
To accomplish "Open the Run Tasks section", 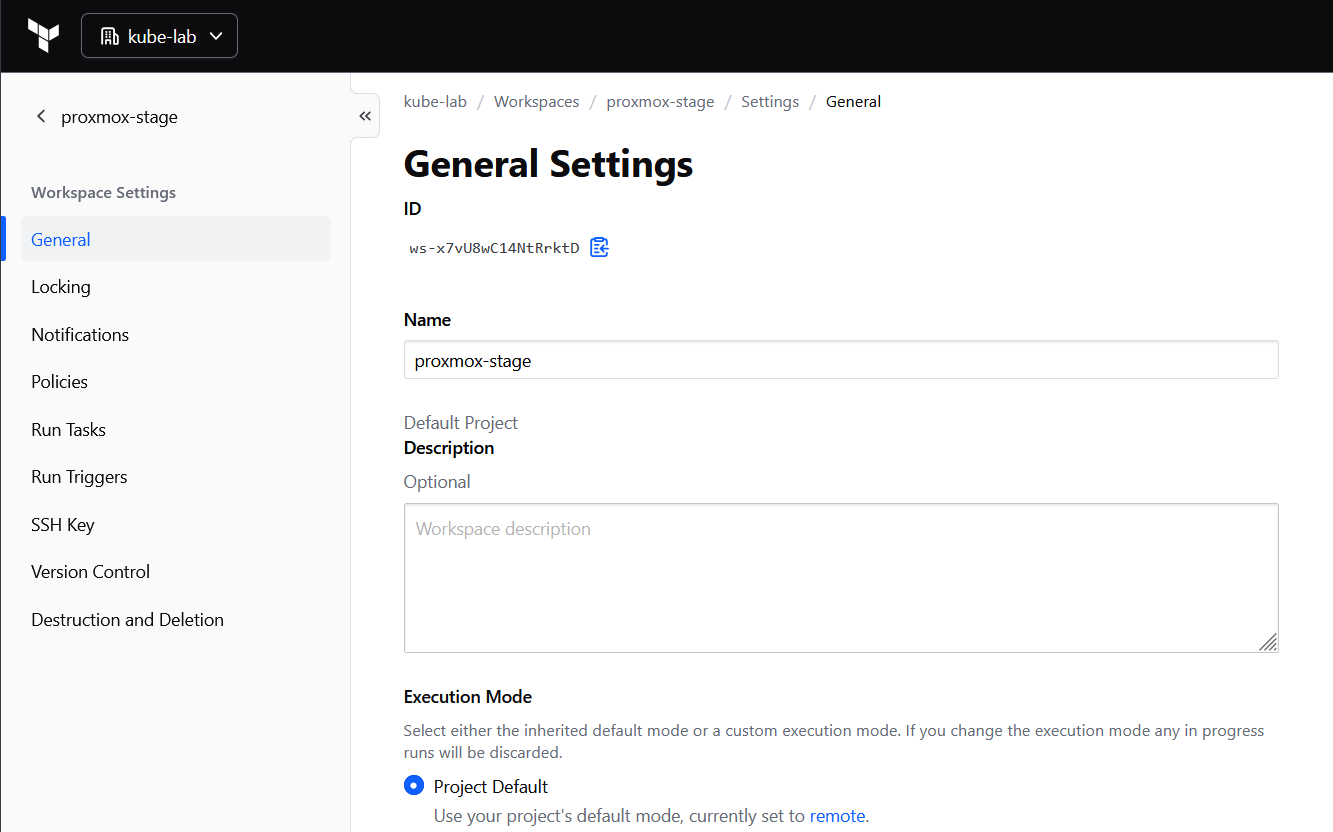I will (68, 430).
